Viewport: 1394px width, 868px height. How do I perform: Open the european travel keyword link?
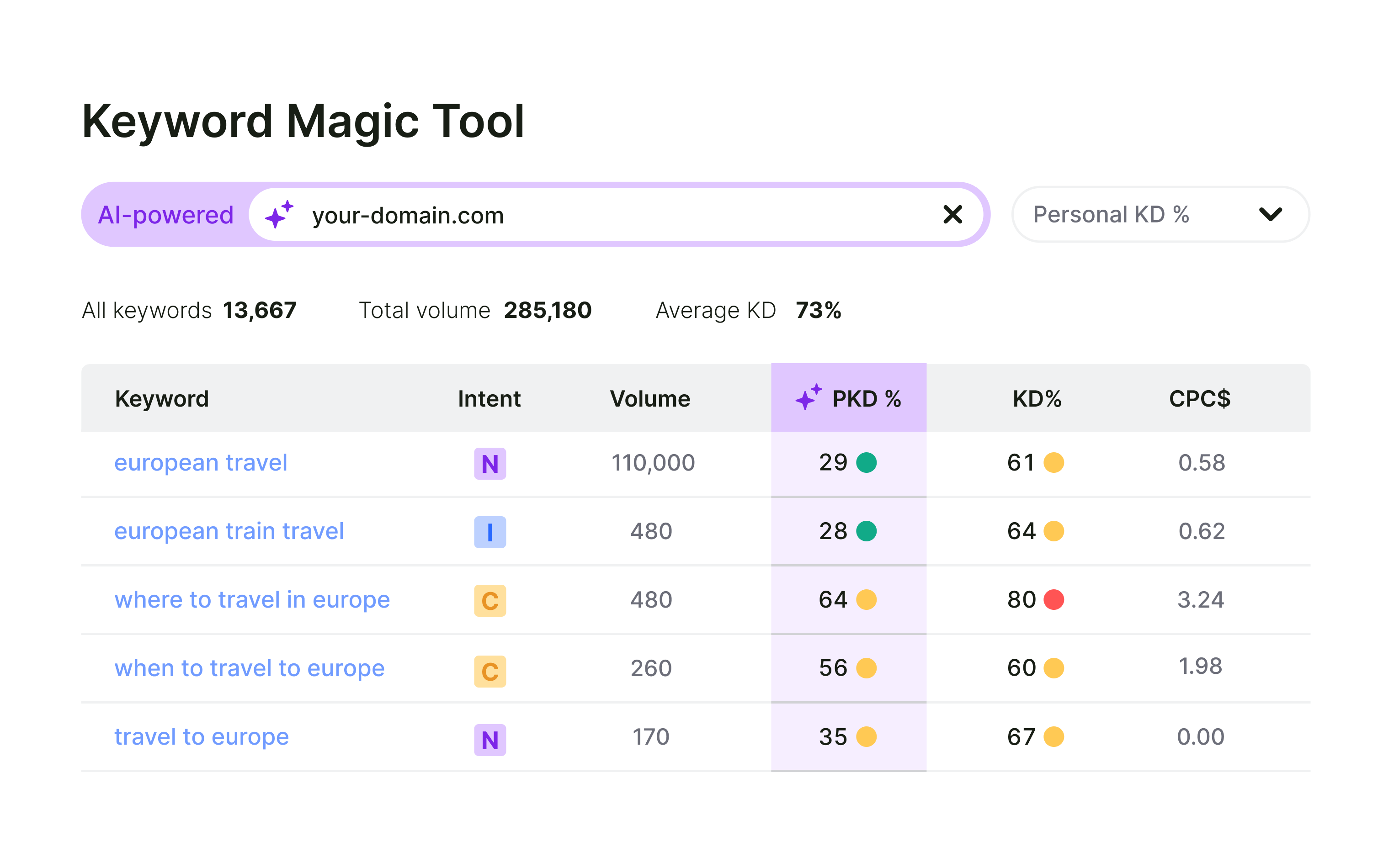tap(201, 462)
